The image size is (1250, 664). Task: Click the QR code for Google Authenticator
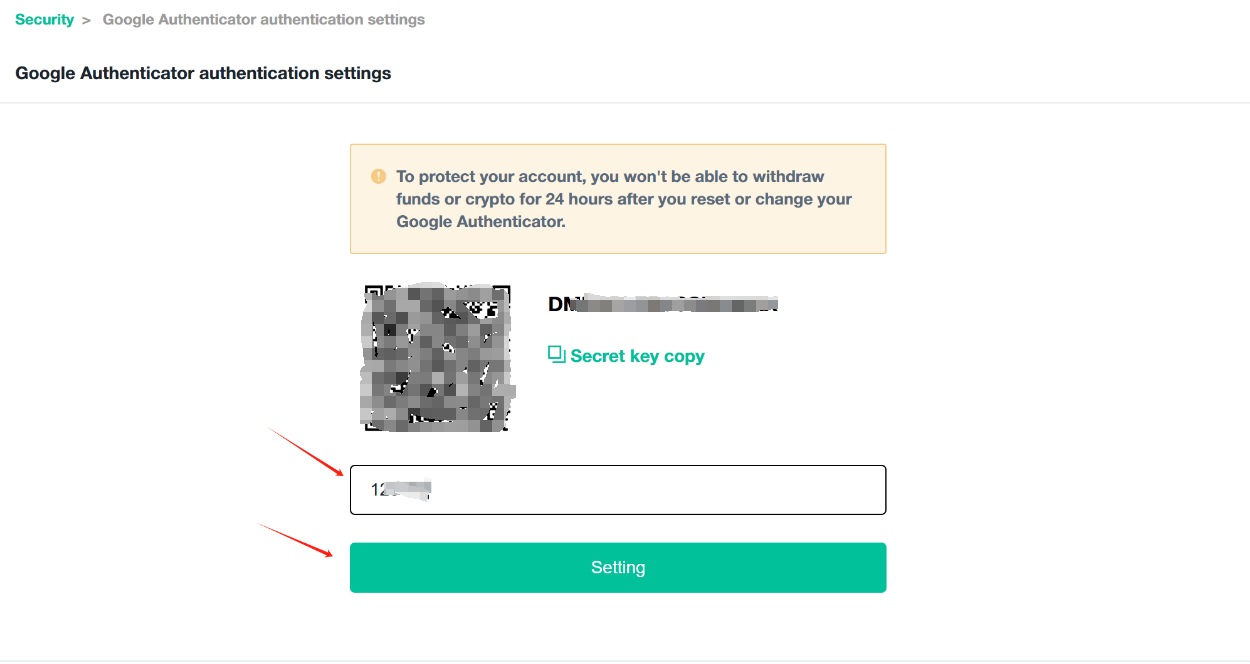pyautogui.click(x=437, y=357)
